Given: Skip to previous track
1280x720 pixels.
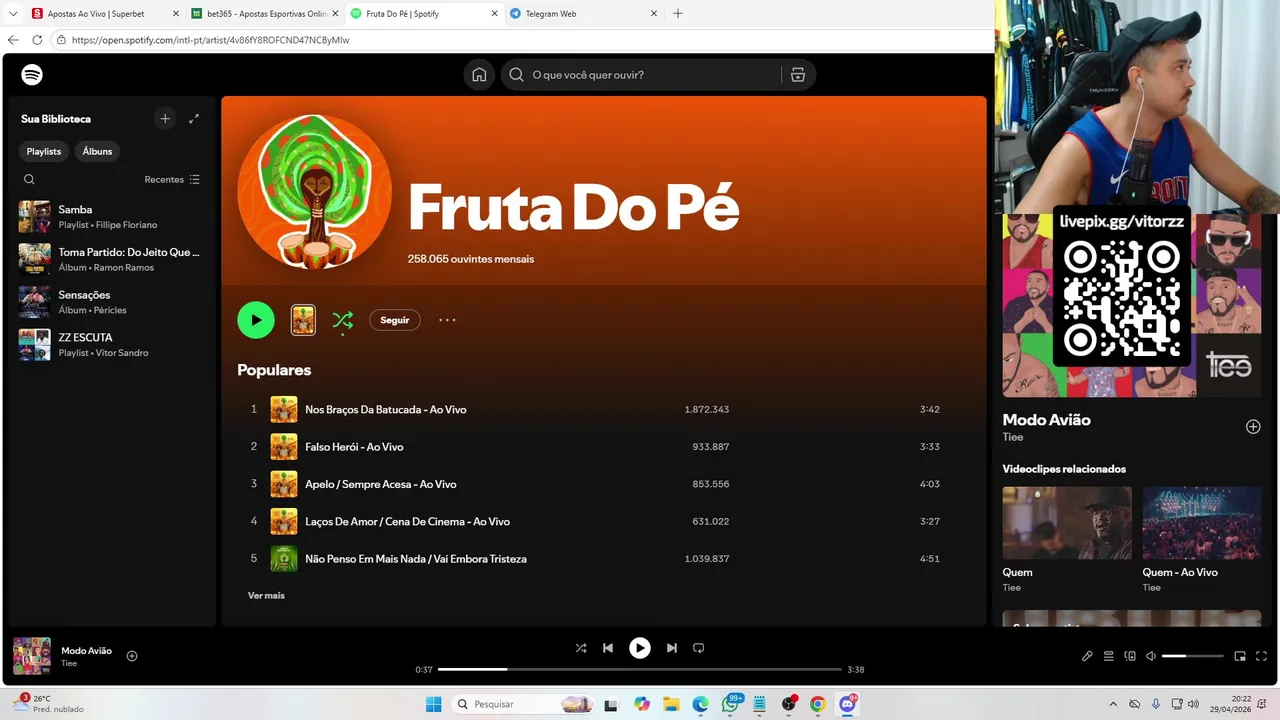Looking at the screenshot, I should (x=608, y=648).
